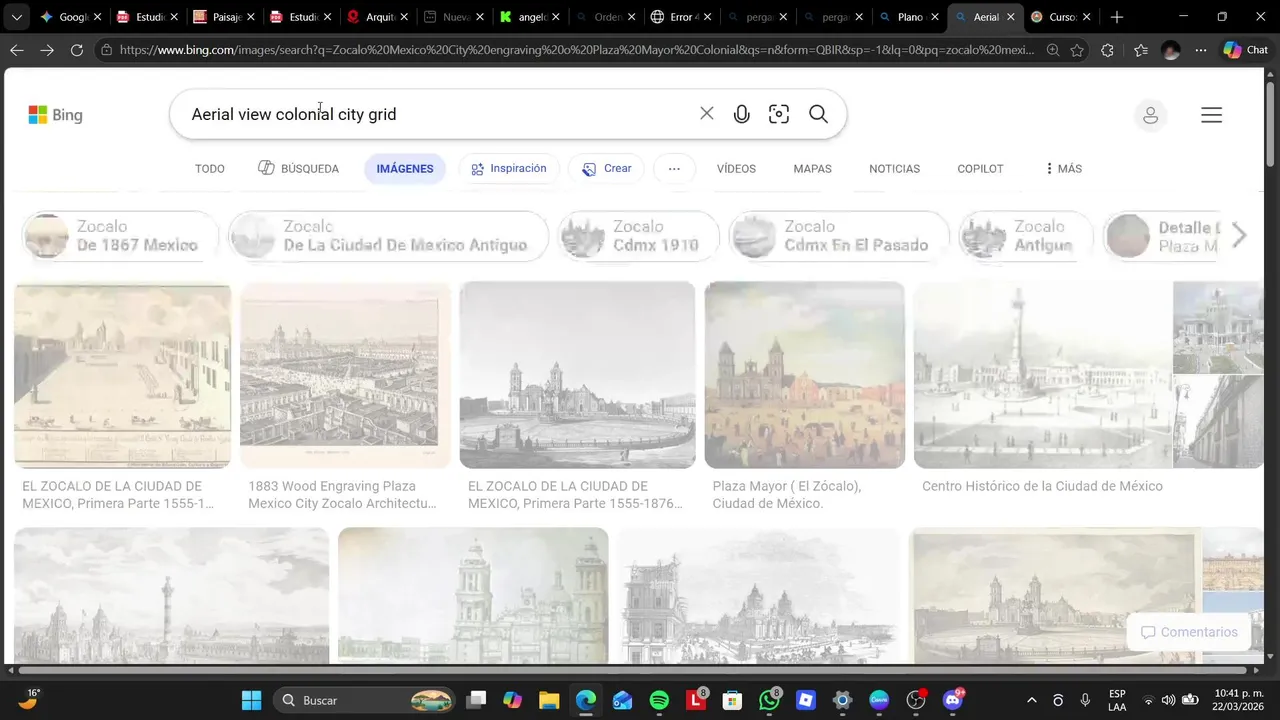1280x720 pixels.
Task: Open the volume speaker tray icon
Action: click(1169, 700)
